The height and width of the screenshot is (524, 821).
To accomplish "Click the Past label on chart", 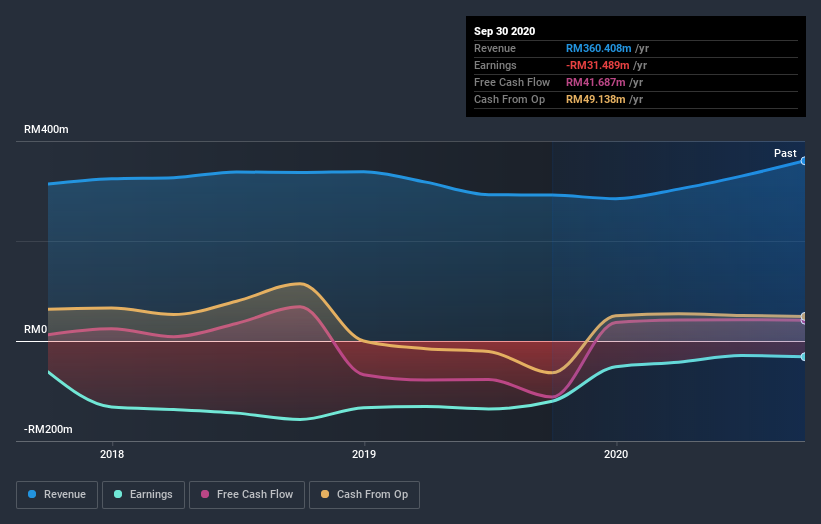I will [785, 153].
